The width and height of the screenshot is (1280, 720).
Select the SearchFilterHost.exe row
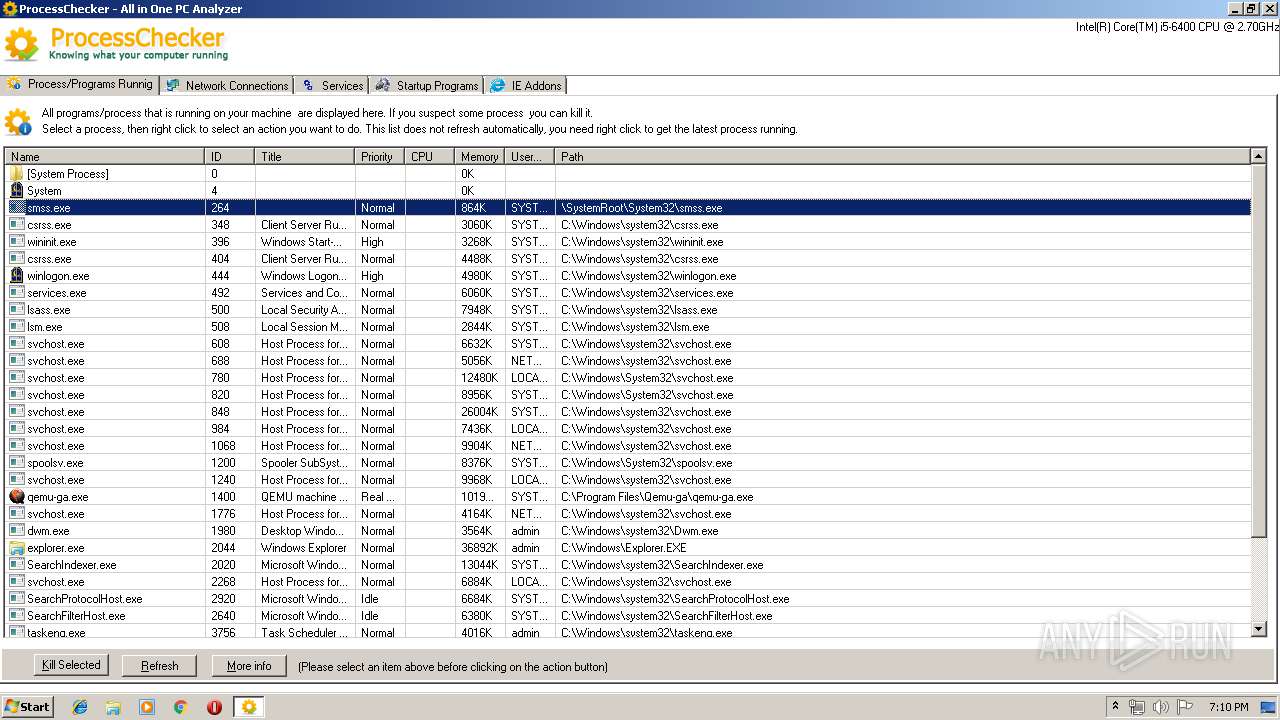point(628,615)
